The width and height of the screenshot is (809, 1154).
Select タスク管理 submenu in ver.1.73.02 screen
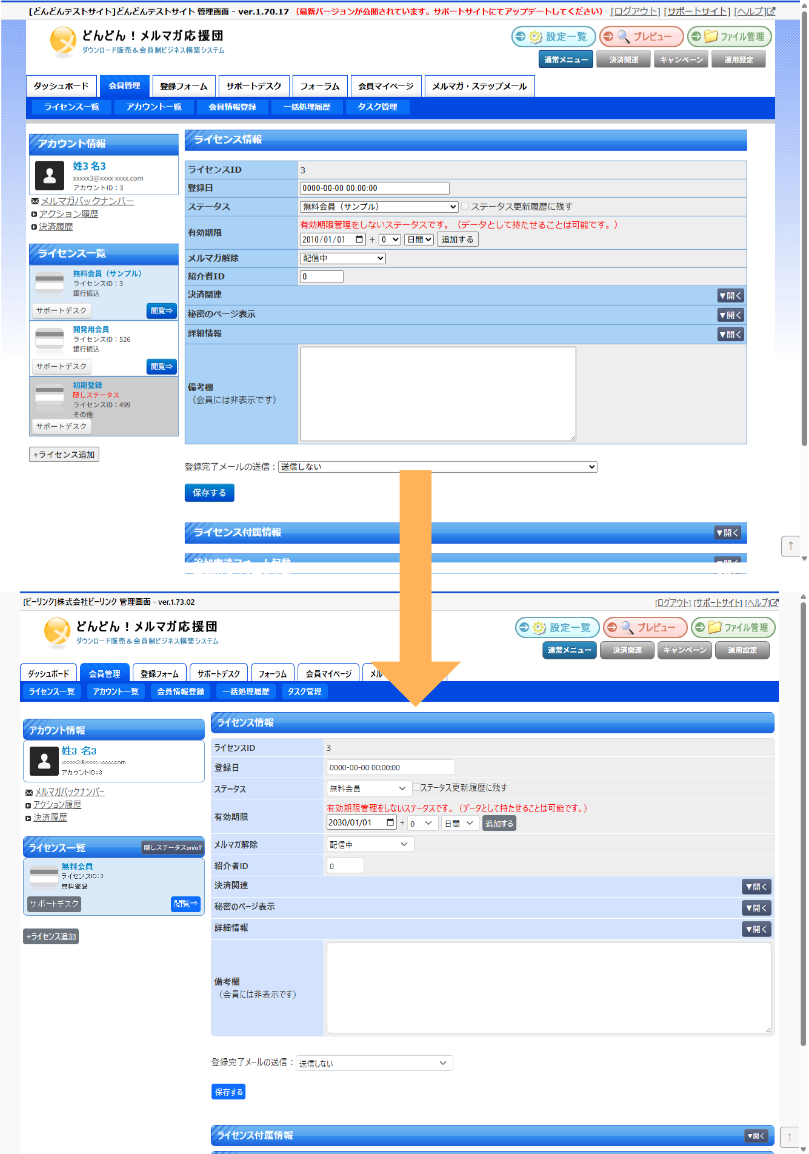pos(304,691)
